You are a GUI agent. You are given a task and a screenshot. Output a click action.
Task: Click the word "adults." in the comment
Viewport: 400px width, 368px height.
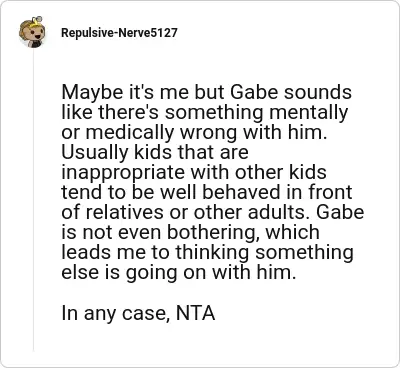[279, 212]
